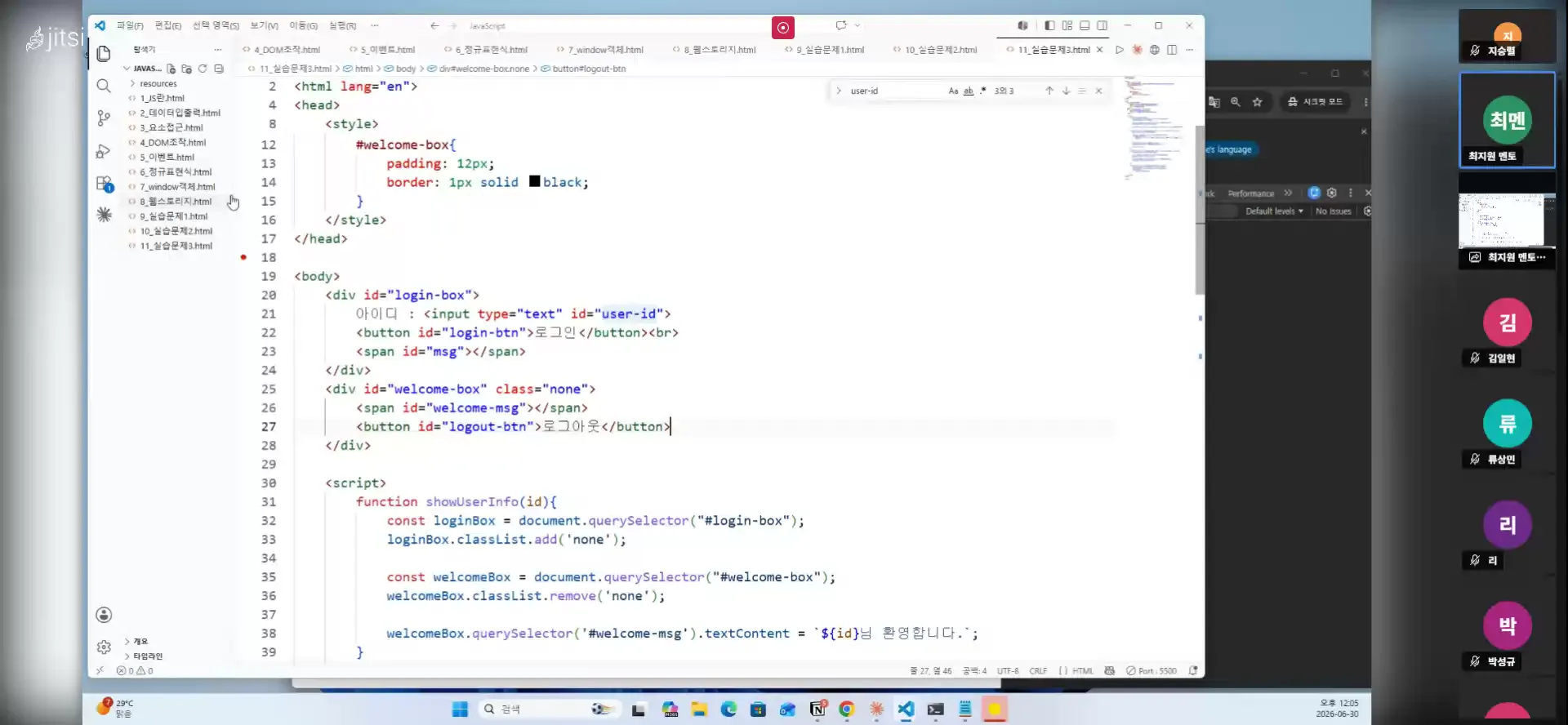Open the DevTools settings gear in the Chrome window
The height and width of the screenshot is (725, 1568).
(x=1332, y=193)
